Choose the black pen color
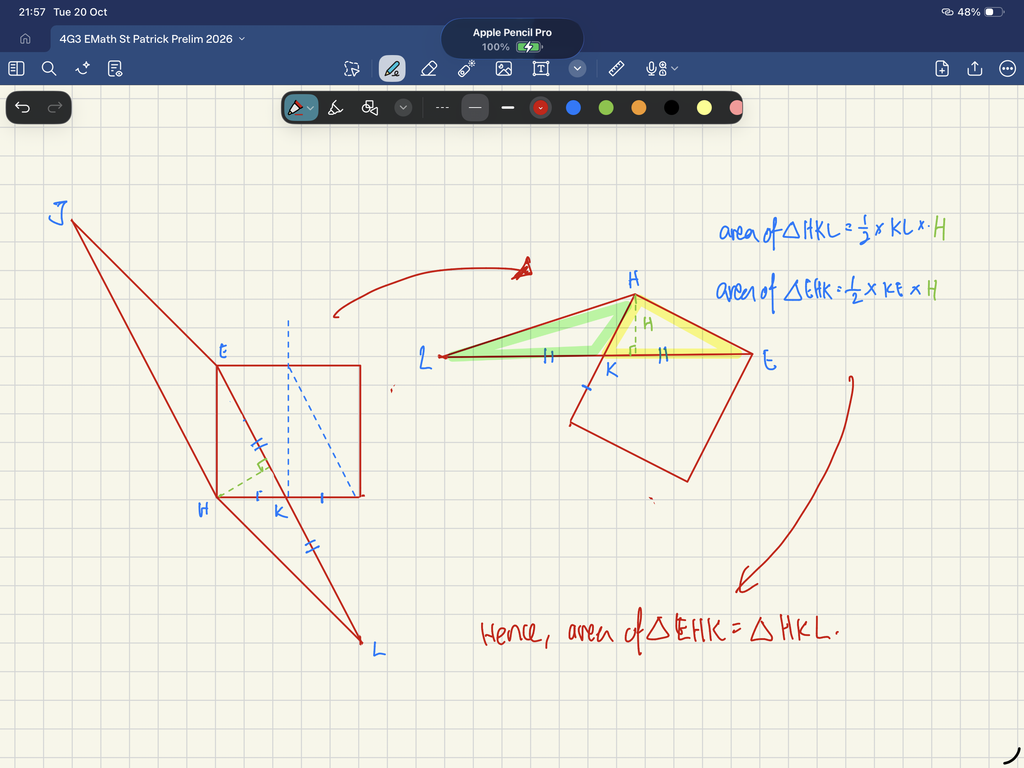The image size is (1024, 768). pos(671,108)
